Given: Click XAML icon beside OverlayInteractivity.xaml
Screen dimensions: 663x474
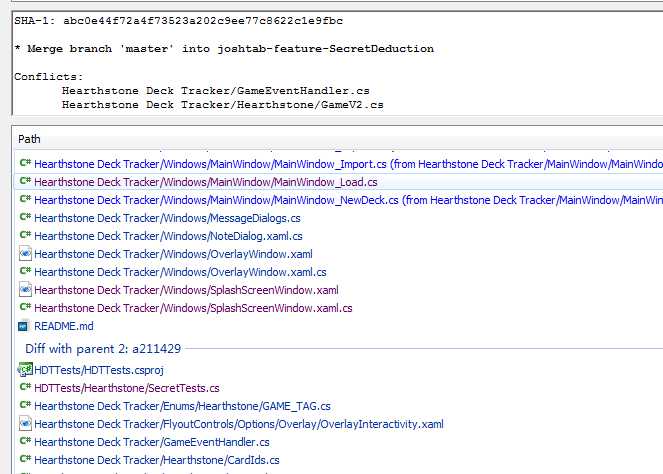Looking at the screenshot, I should coord(25,424).
